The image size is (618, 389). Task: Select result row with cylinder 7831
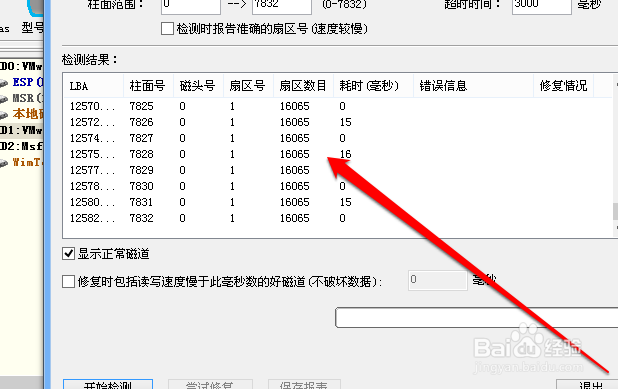click(x=338, y=202)
